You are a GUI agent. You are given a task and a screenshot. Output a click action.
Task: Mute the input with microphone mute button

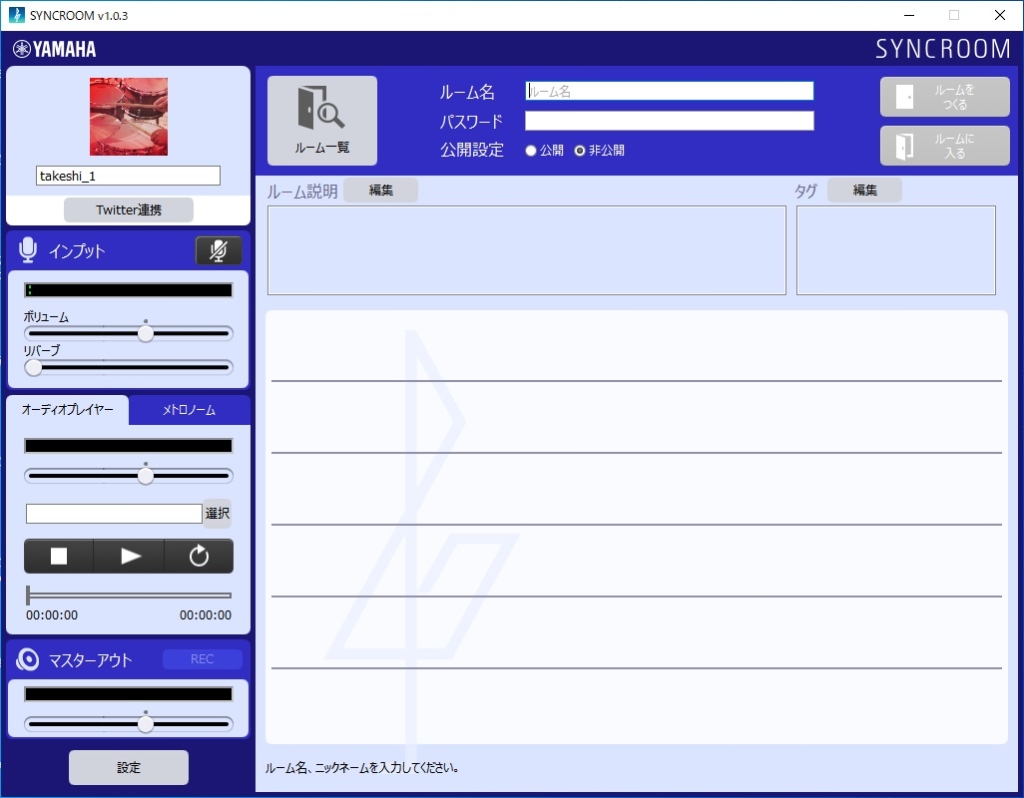(x=219, y=251)
